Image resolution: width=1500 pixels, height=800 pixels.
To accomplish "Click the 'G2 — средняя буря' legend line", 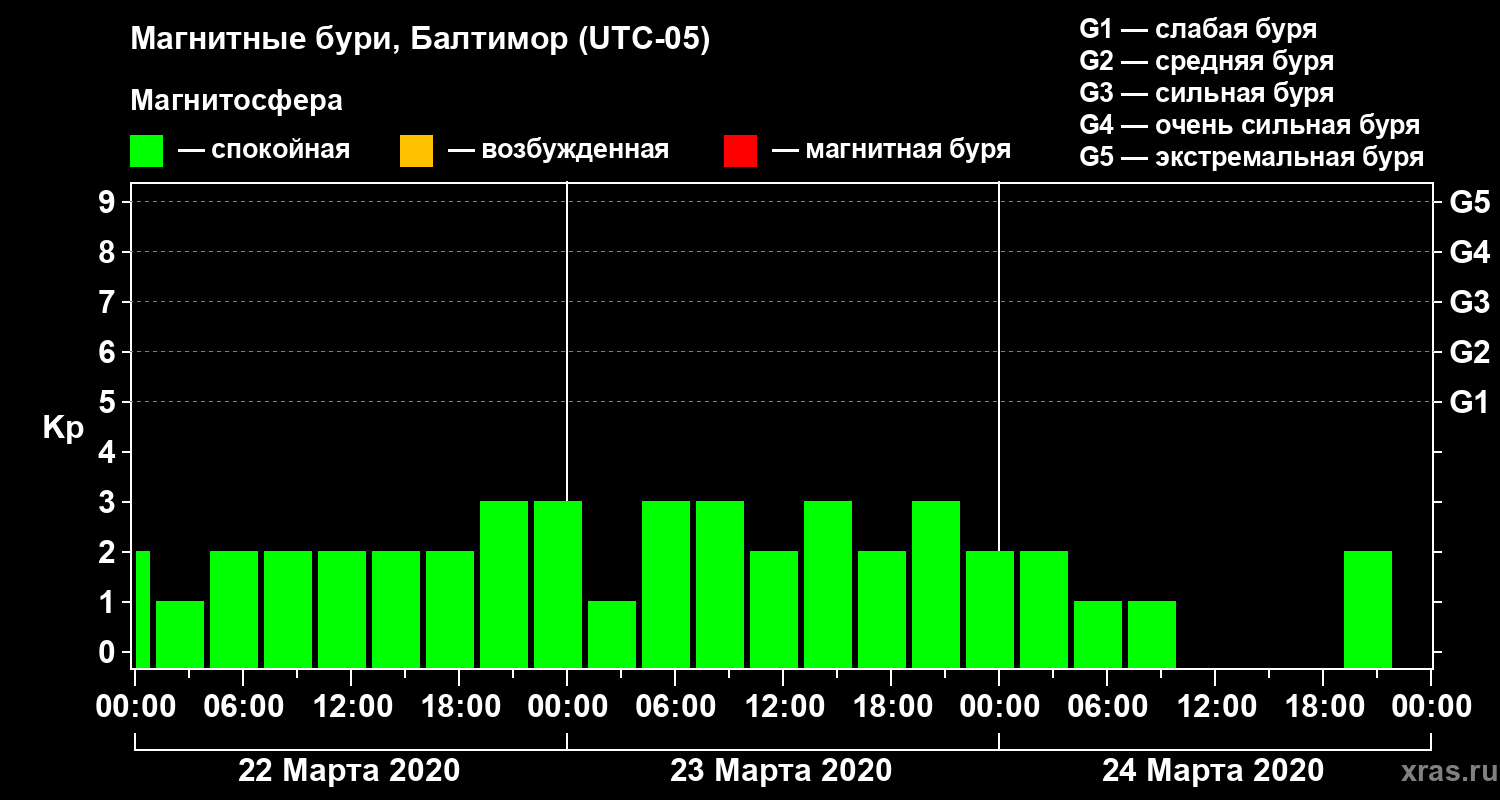I will click(x=1206, y=61).
